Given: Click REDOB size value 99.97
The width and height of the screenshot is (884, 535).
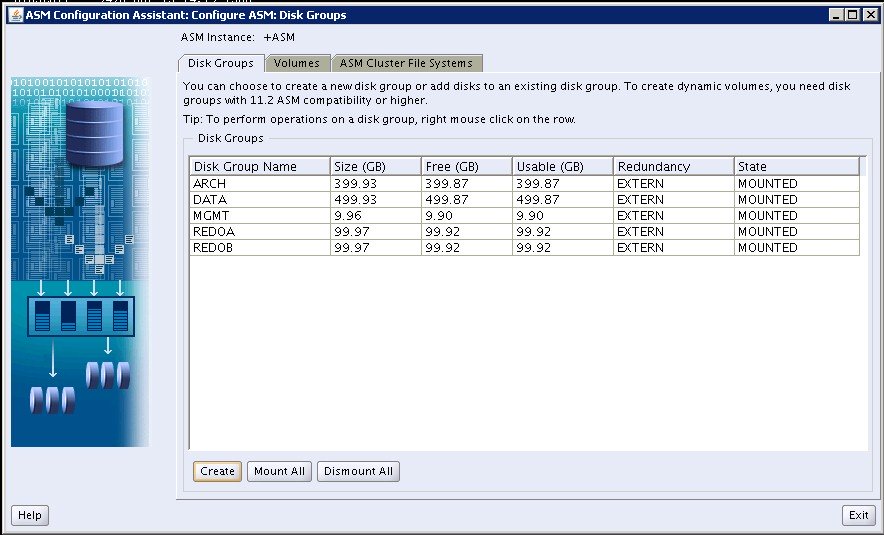Looking at the screenshot, I should pos(352,247).
